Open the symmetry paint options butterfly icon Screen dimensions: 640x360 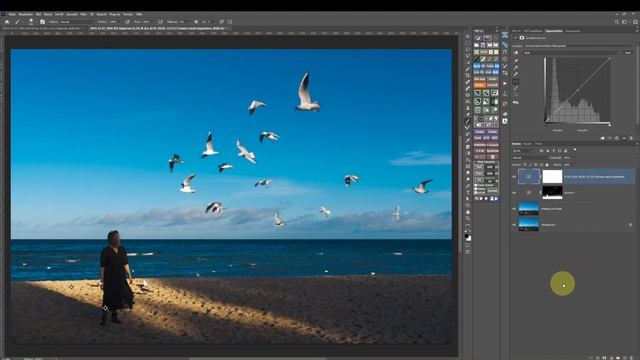click(x=230, y=22)
